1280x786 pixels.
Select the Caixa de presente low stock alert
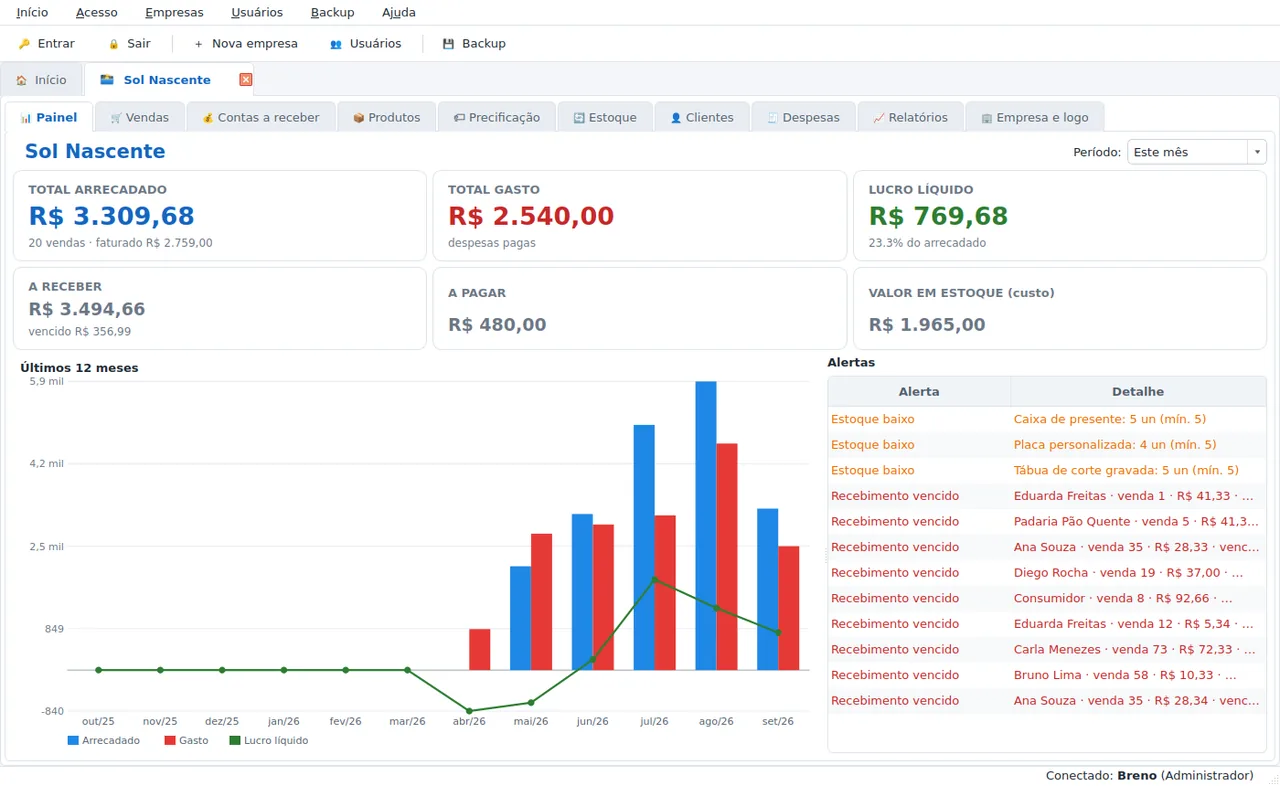point(1047,419)
